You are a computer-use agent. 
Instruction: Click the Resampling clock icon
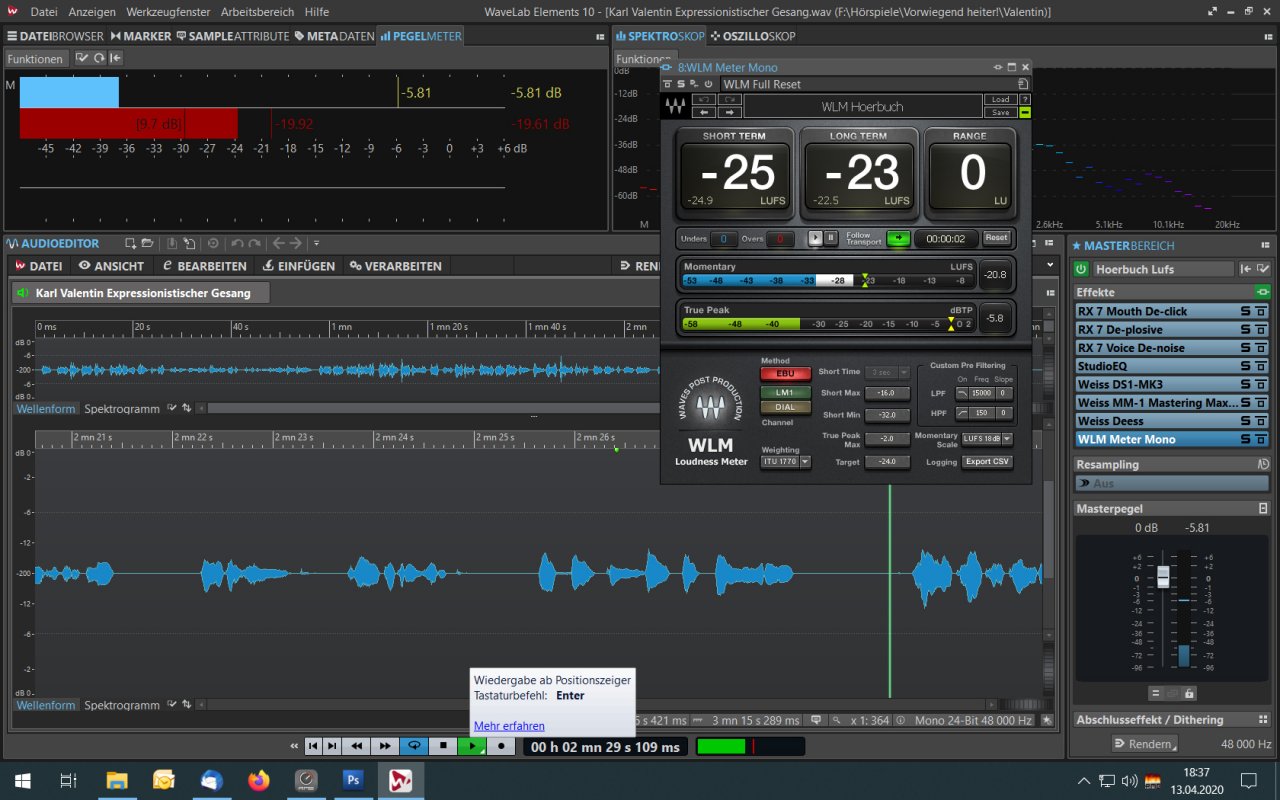pyautogui.click(x=1263, y=464)
